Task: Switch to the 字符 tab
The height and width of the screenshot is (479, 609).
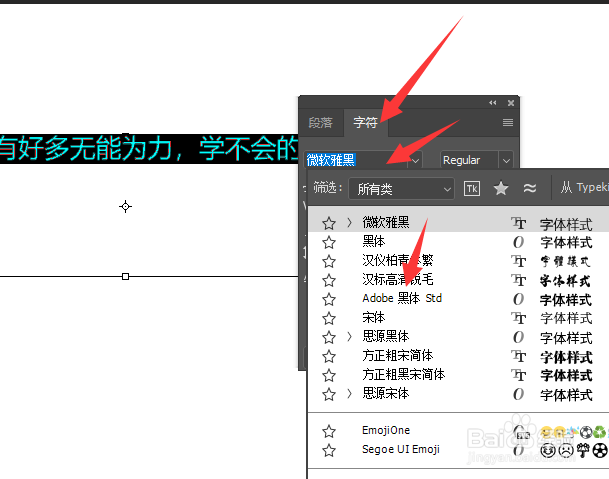Action: point(365,123)
